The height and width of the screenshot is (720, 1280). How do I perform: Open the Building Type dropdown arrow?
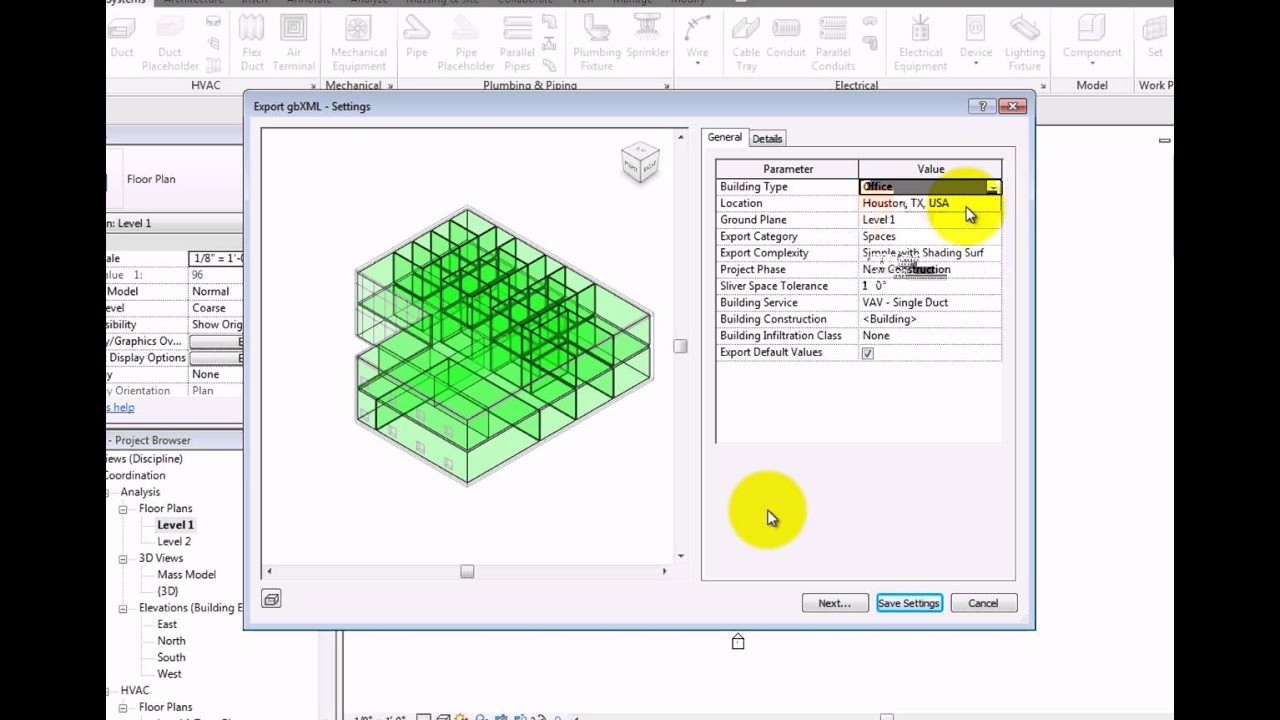pos(992,187)
